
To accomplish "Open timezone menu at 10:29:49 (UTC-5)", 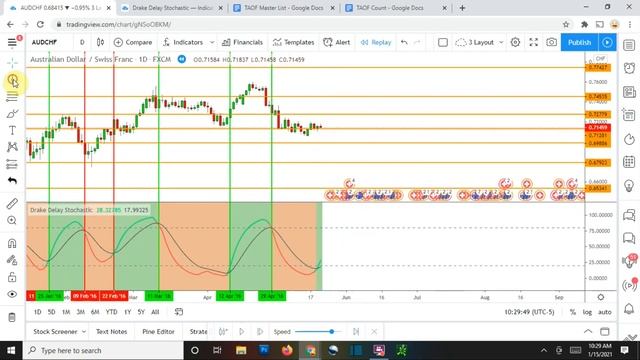I will (x=529, y=312).
